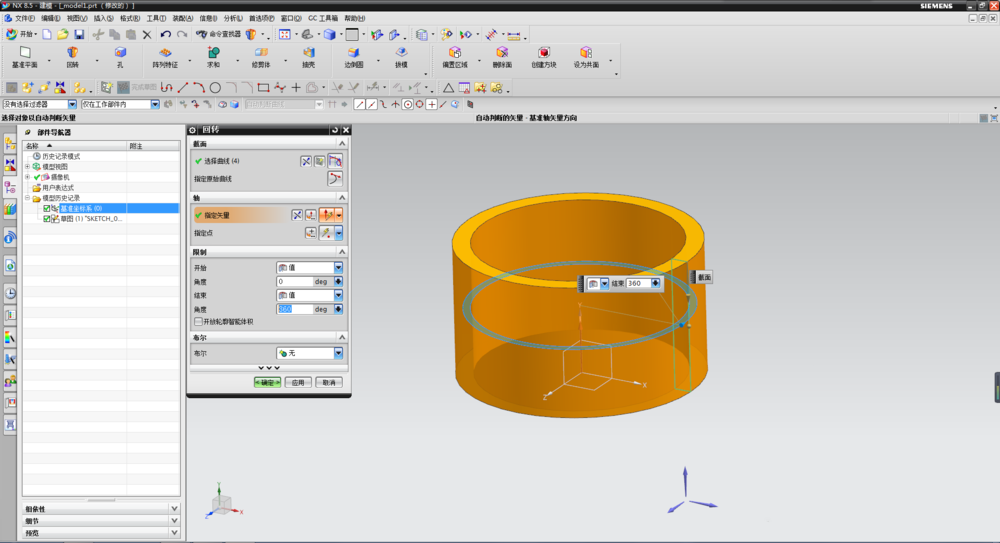Click the save file icon
This screenshot has height=543, width=1000.
79,34
